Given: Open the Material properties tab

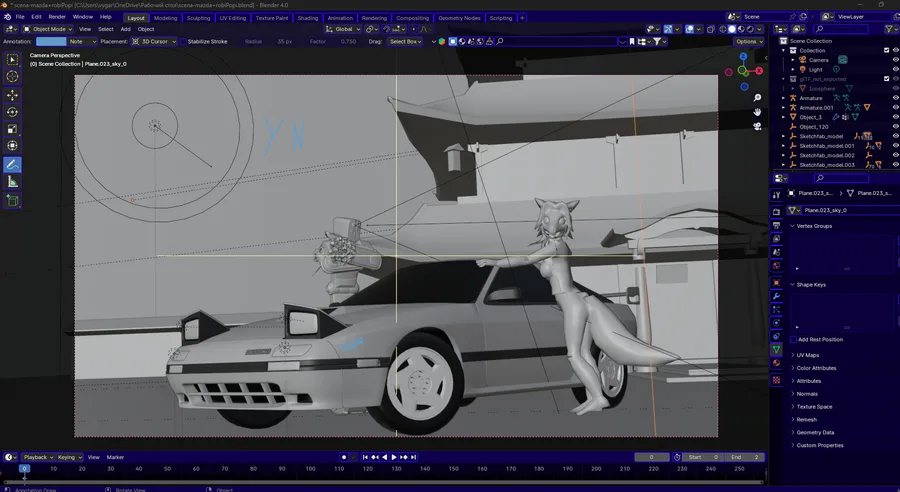Looking at the screenshot, I should (776, 363).
